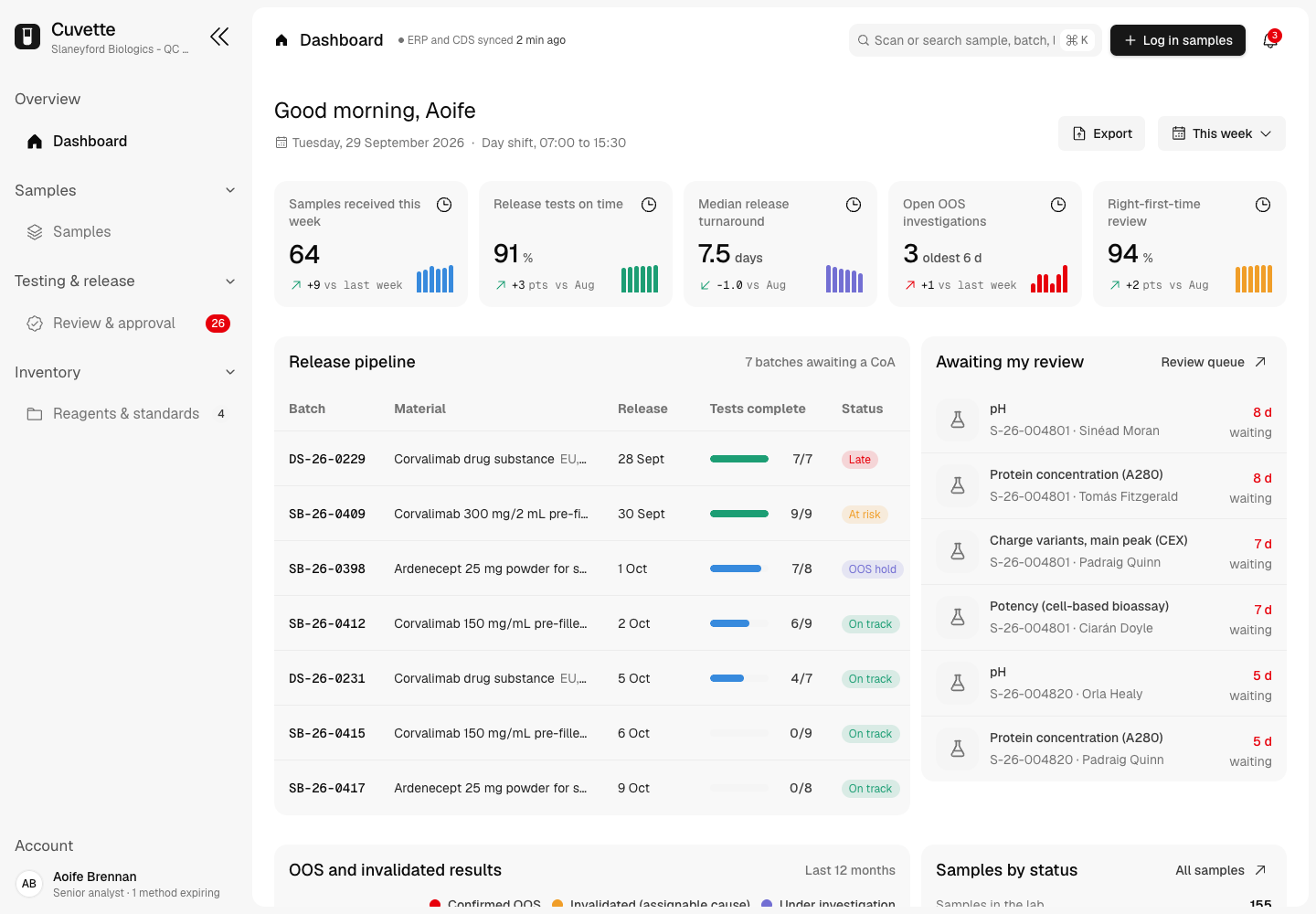
Task: Open clock icon on Open OOS investigations
Action: [x=1058, y=205]
